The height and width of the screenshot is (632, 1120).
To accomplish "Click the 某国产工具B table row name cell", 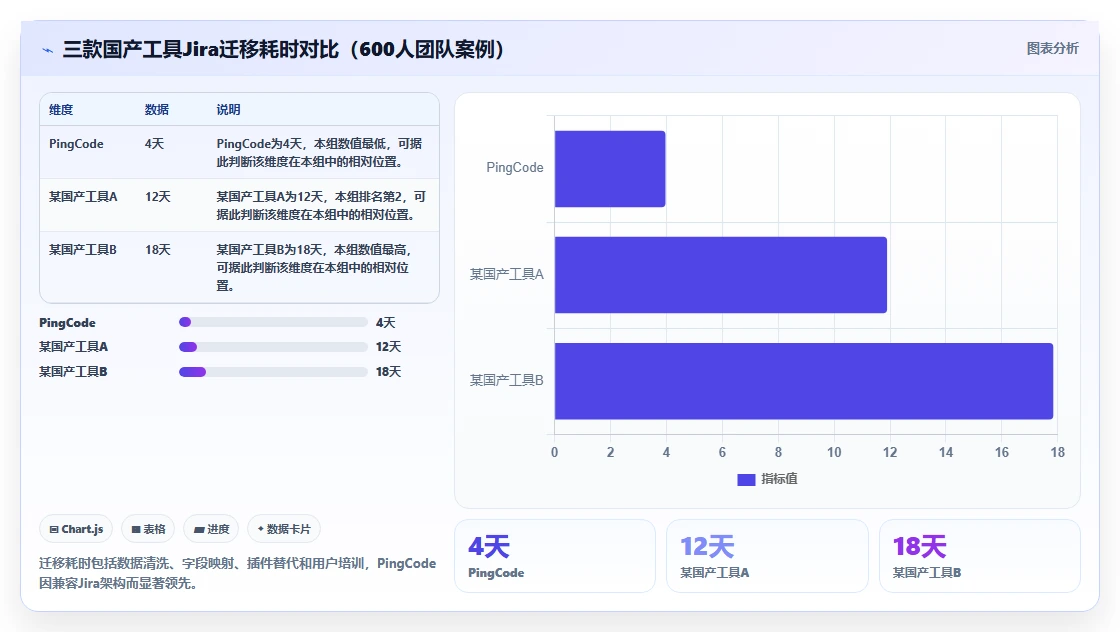I will click(x=83, y=250).
